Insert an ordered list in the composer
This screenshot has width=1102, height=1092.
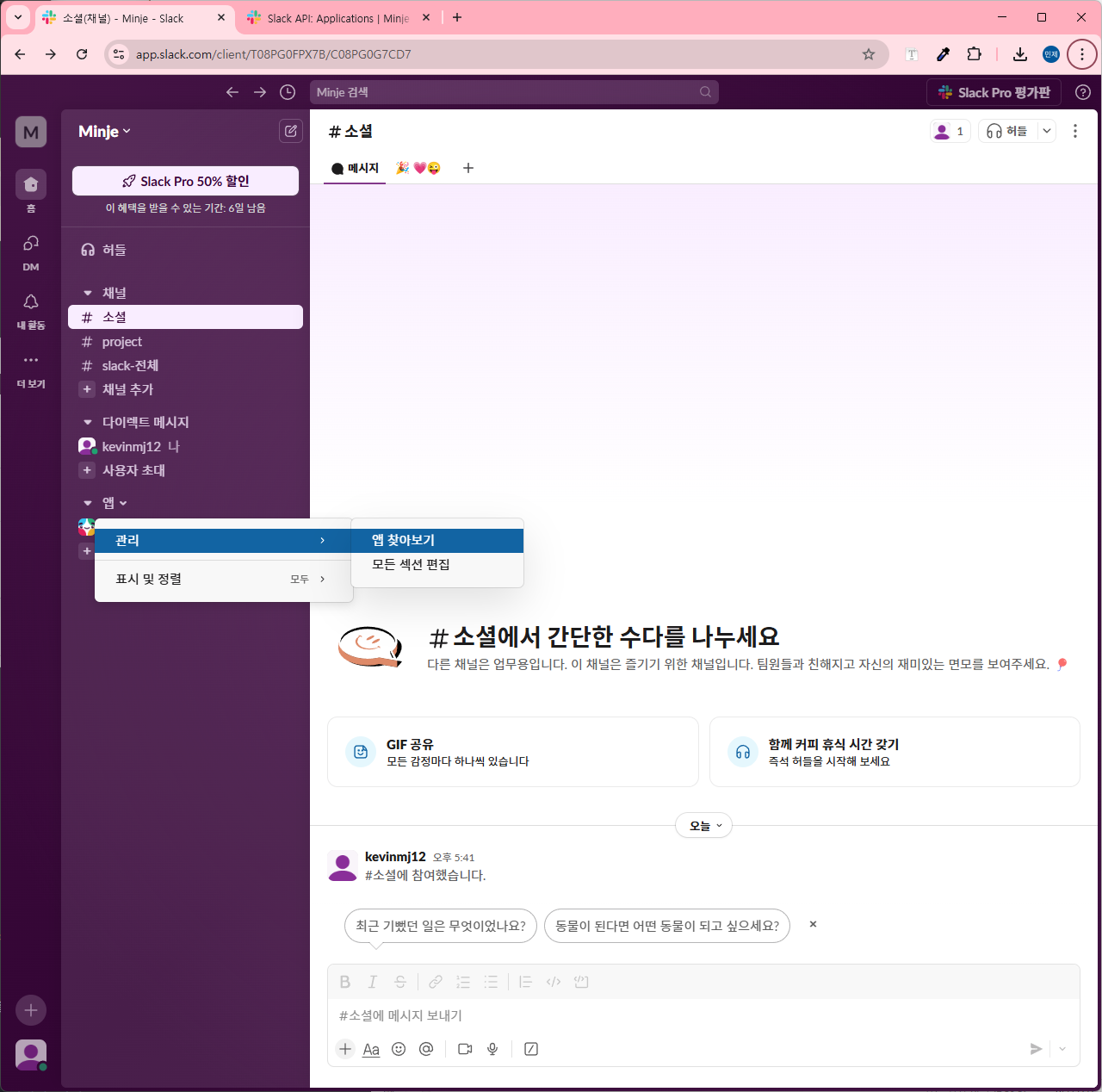(463, 982)
